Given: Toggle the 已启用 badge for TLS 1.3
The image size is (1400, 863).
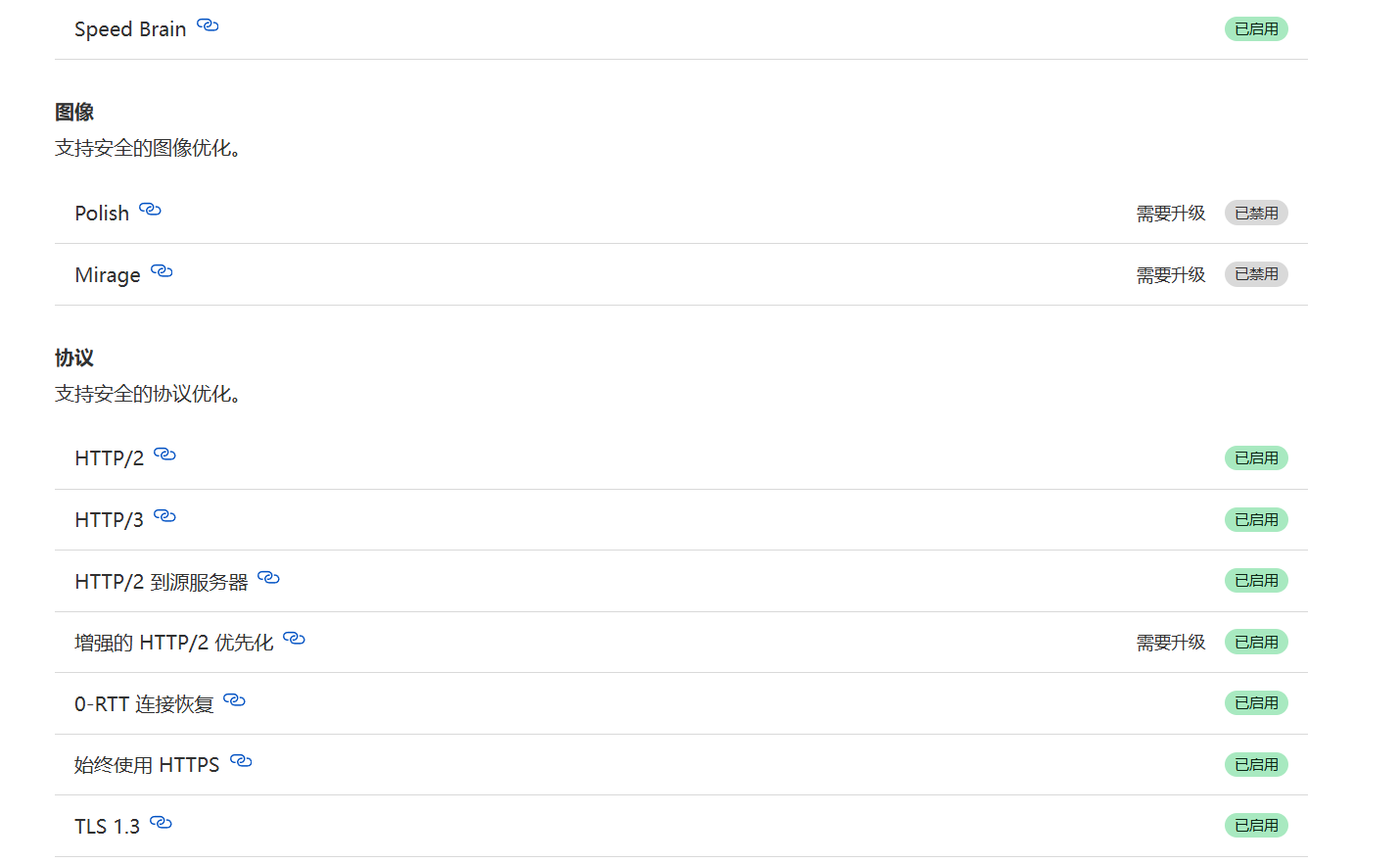Looking at the screenshot, I should [1256, 826].
